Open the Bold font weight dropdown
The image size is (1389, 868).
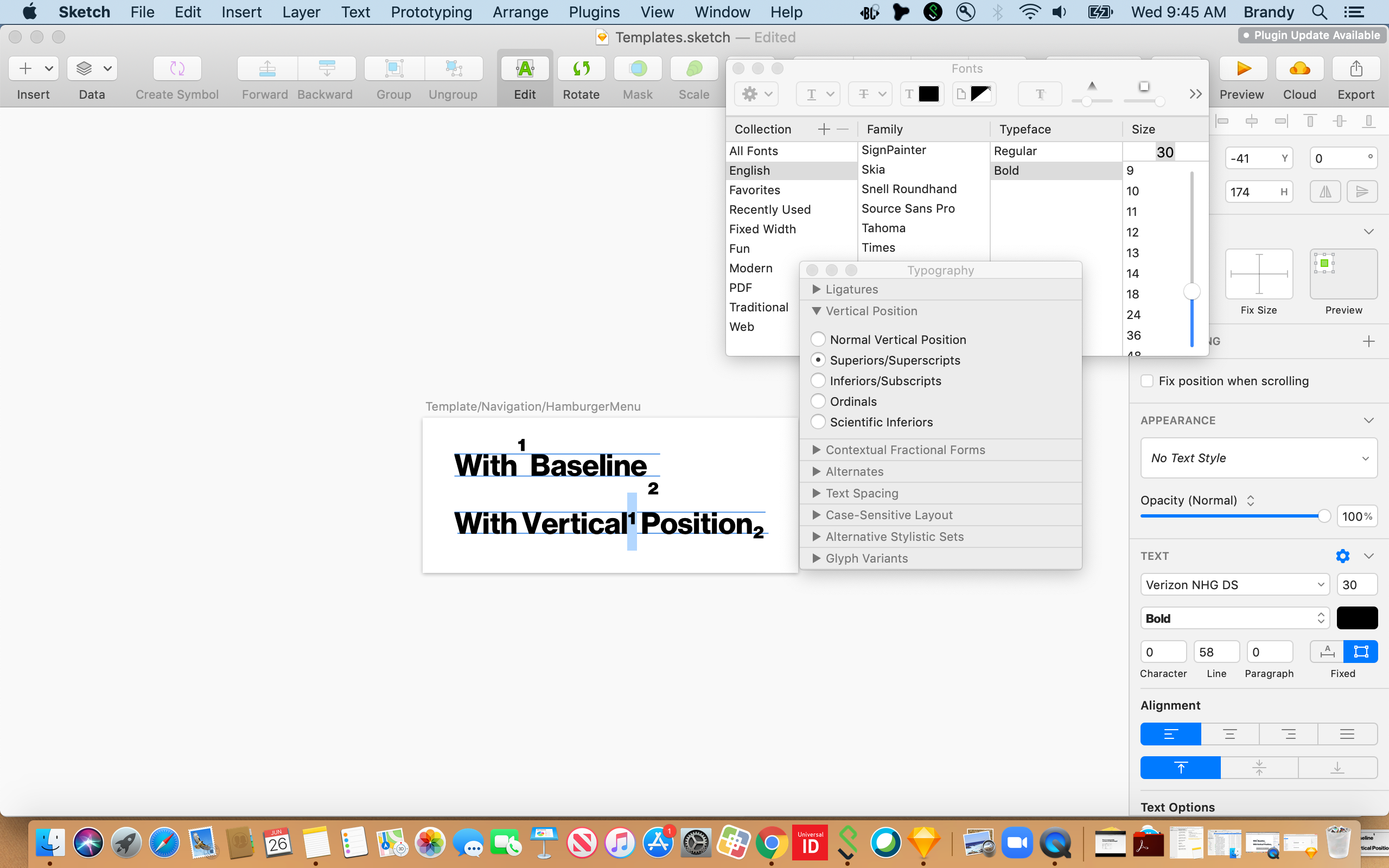1234,618
